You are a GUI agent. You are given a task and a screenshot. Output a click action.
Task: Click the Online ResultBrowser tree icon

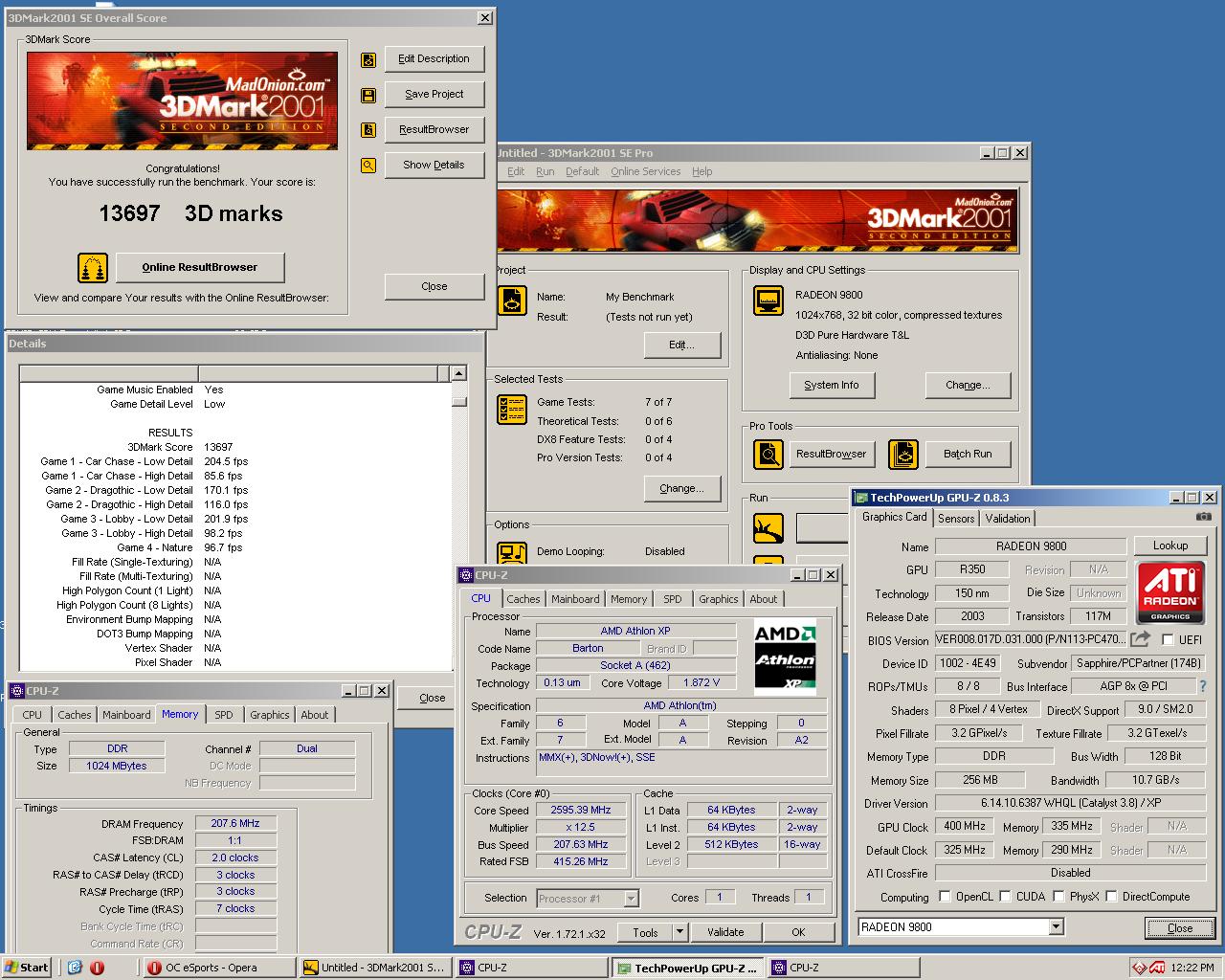[93, 268]
